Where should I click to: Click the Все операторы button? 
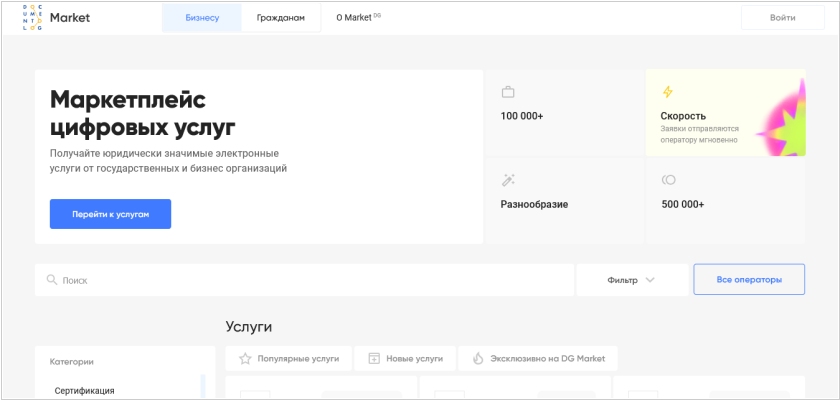coord(749,280)
